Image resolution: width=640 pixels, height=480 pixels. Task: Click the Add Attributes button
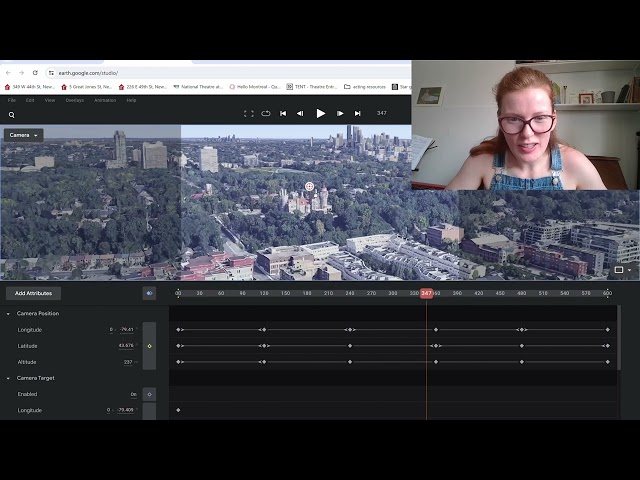[33, 293]
